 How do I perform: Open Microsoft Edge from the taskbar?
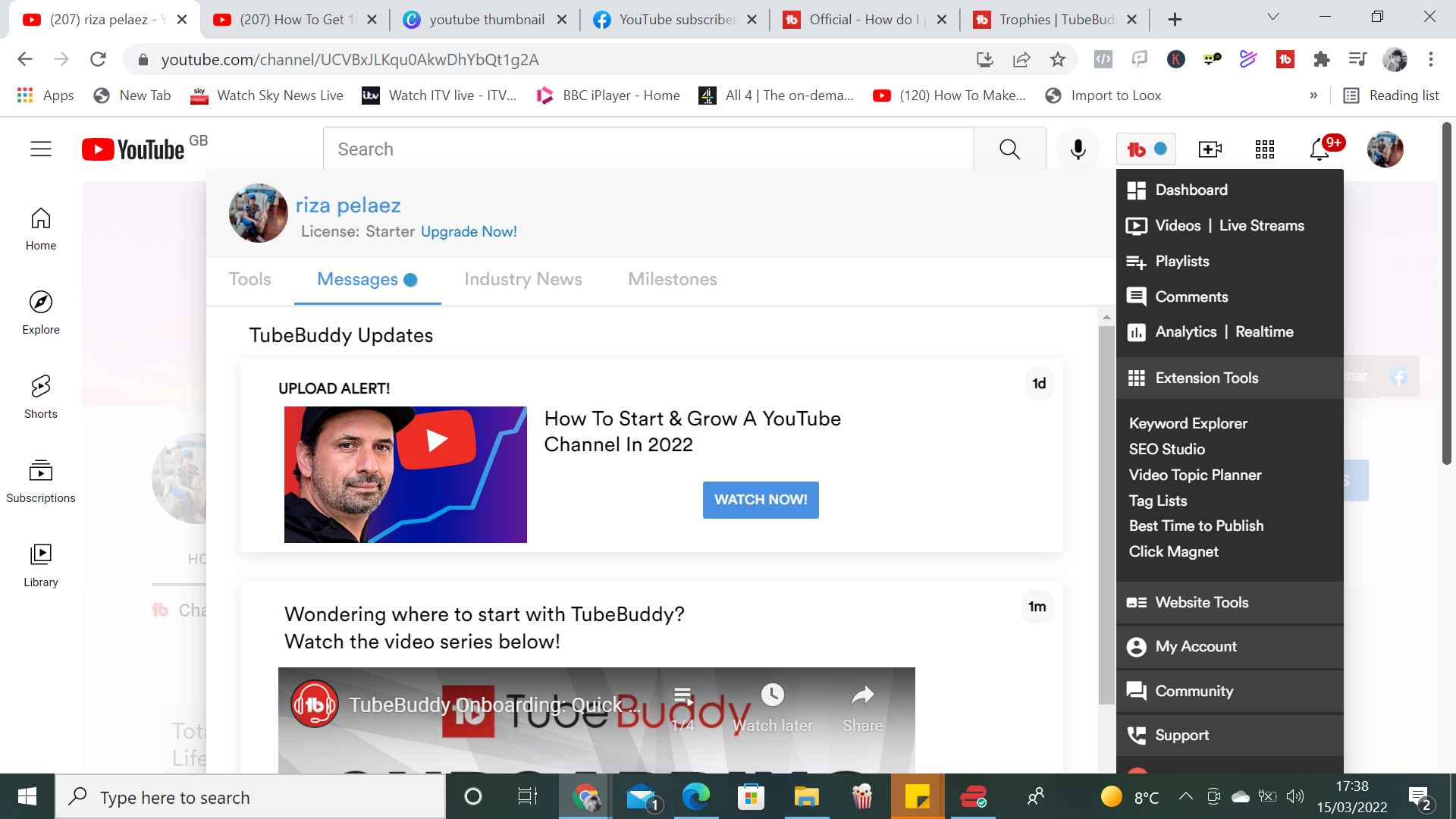click(x=695, y=797)
